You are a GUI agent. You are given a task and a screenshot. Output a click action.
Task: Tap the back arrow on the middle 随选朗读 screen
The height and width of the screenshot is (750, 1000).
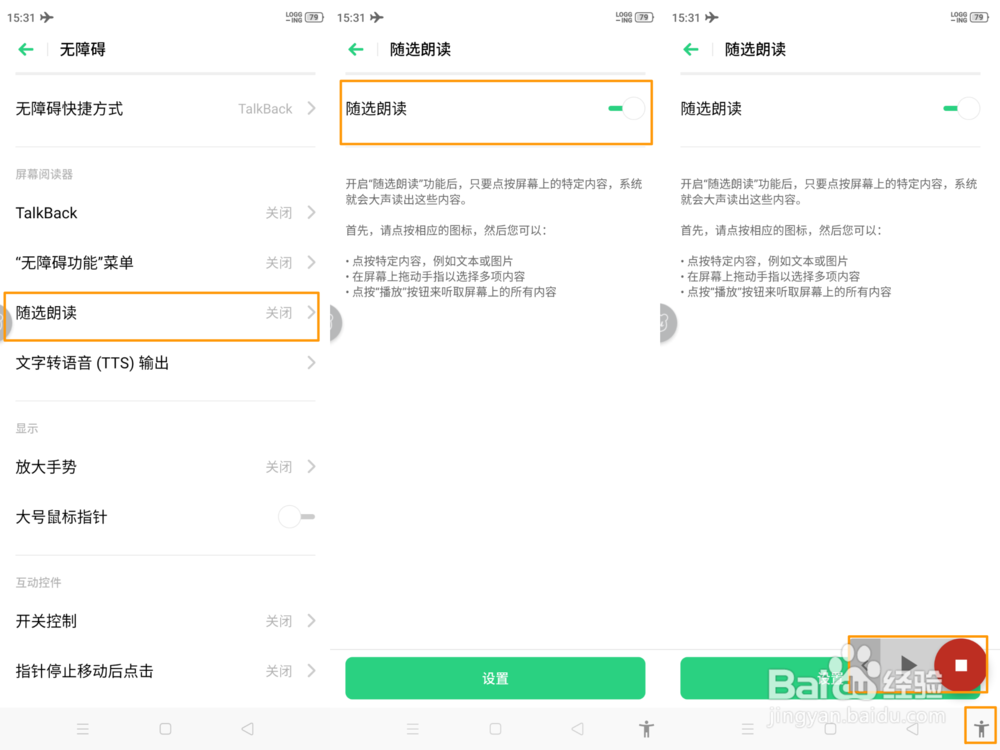coord(356,49)
